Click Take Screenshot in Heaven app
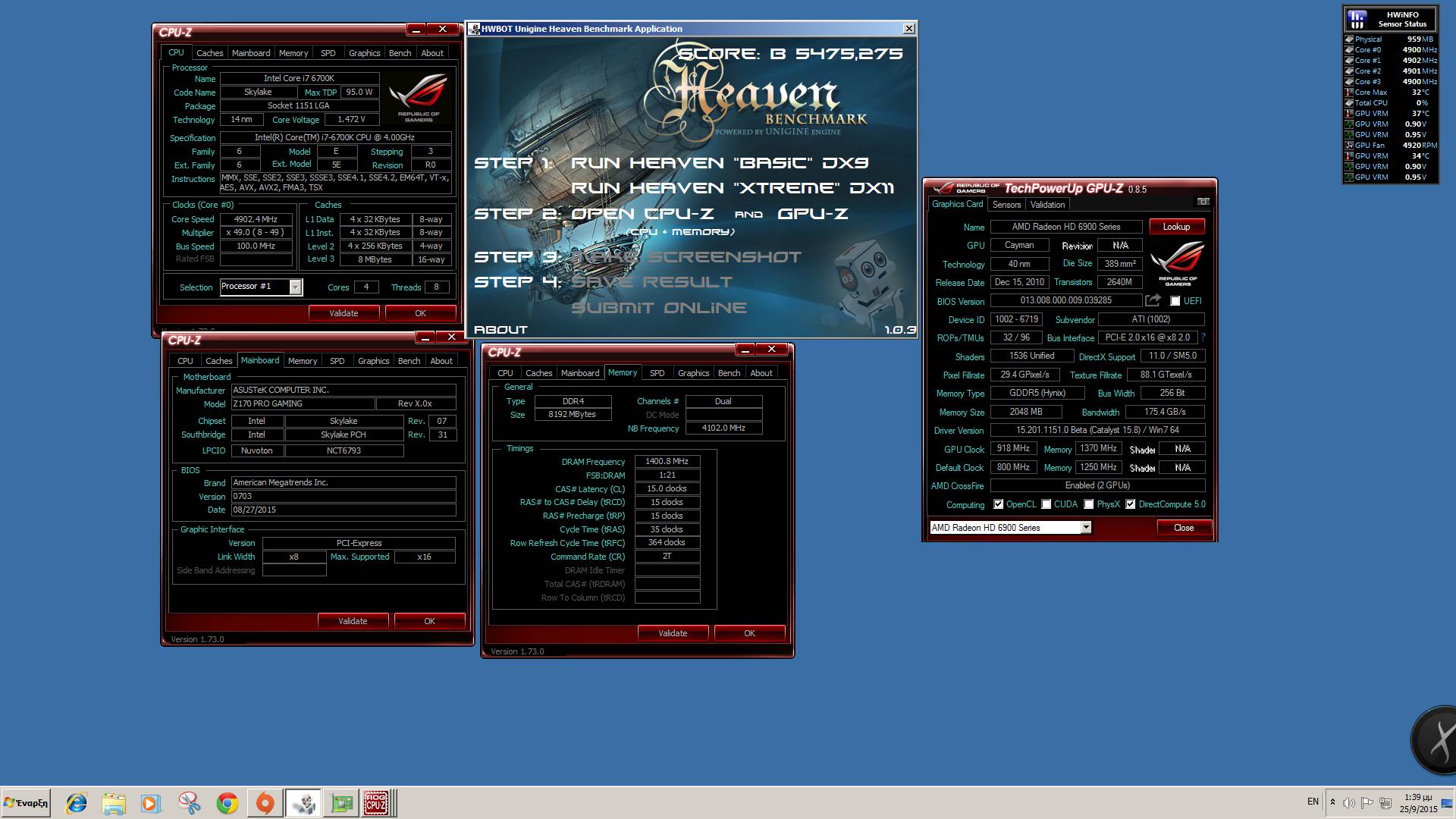This screenshot has height=819, width=1456. point(686,257)
